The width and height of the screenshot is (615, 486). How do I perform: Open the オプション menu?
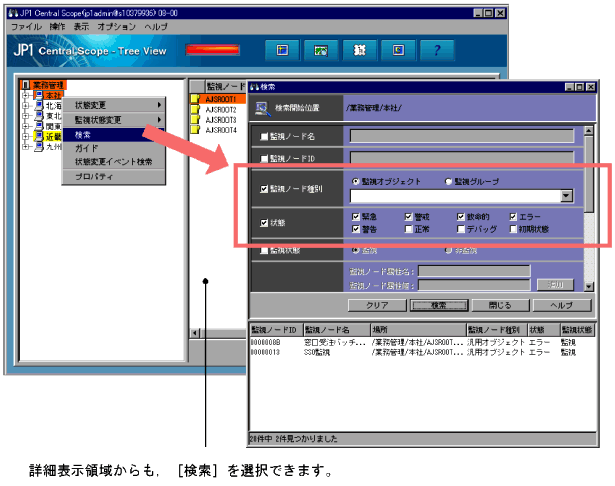[x=116, y=27]
